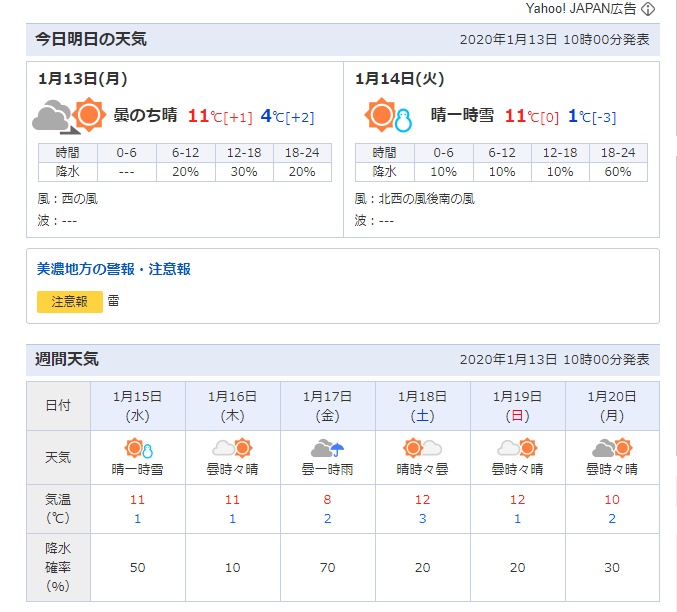Click the January 13 cloudy-then-sunny weather icon
677x612 pixels.
pyautogui.click(x=68, y=116)
